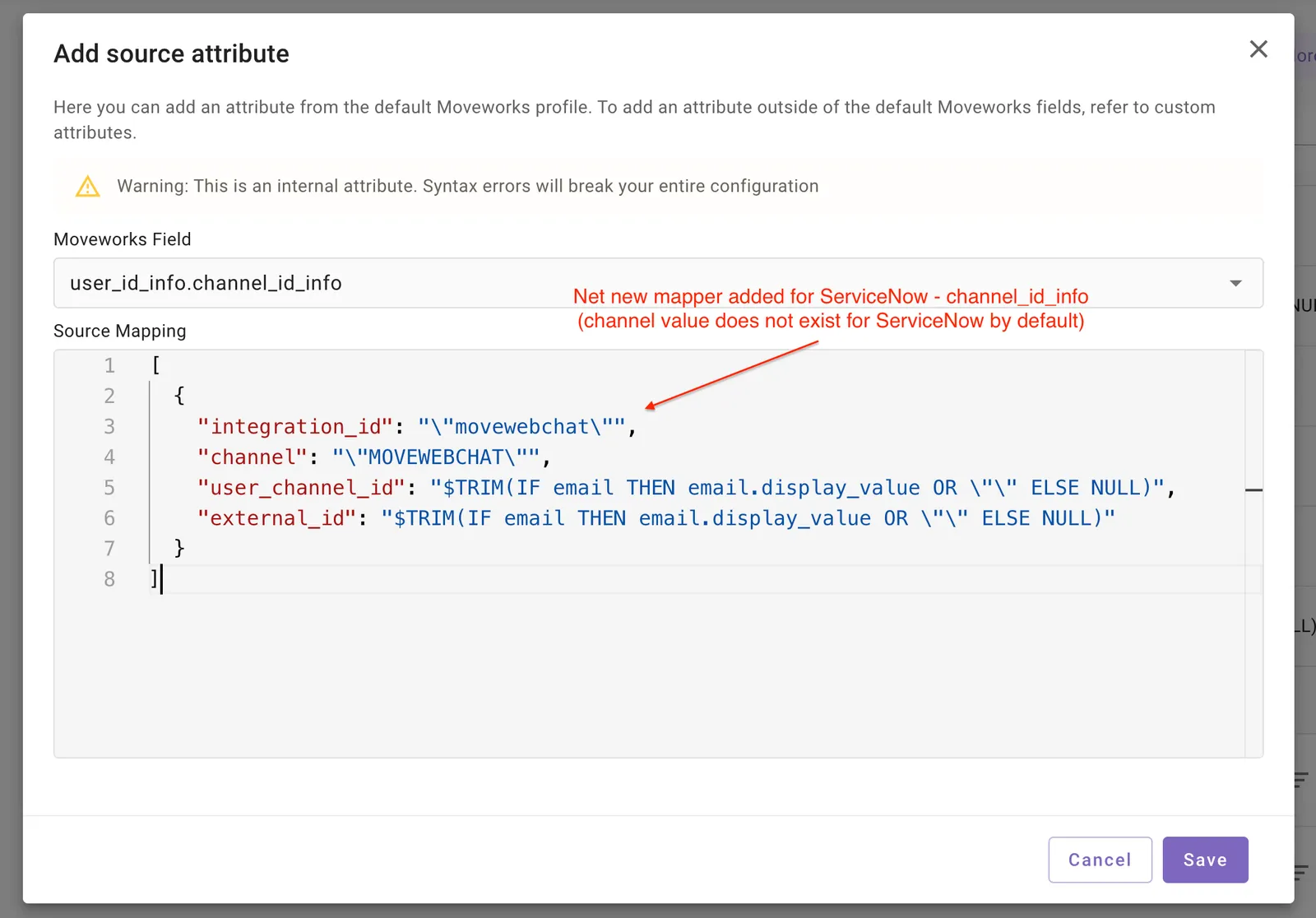Click the "channel" key on line 4
Viewport: 1316px width, 918px height.
(x=253, y=457)
